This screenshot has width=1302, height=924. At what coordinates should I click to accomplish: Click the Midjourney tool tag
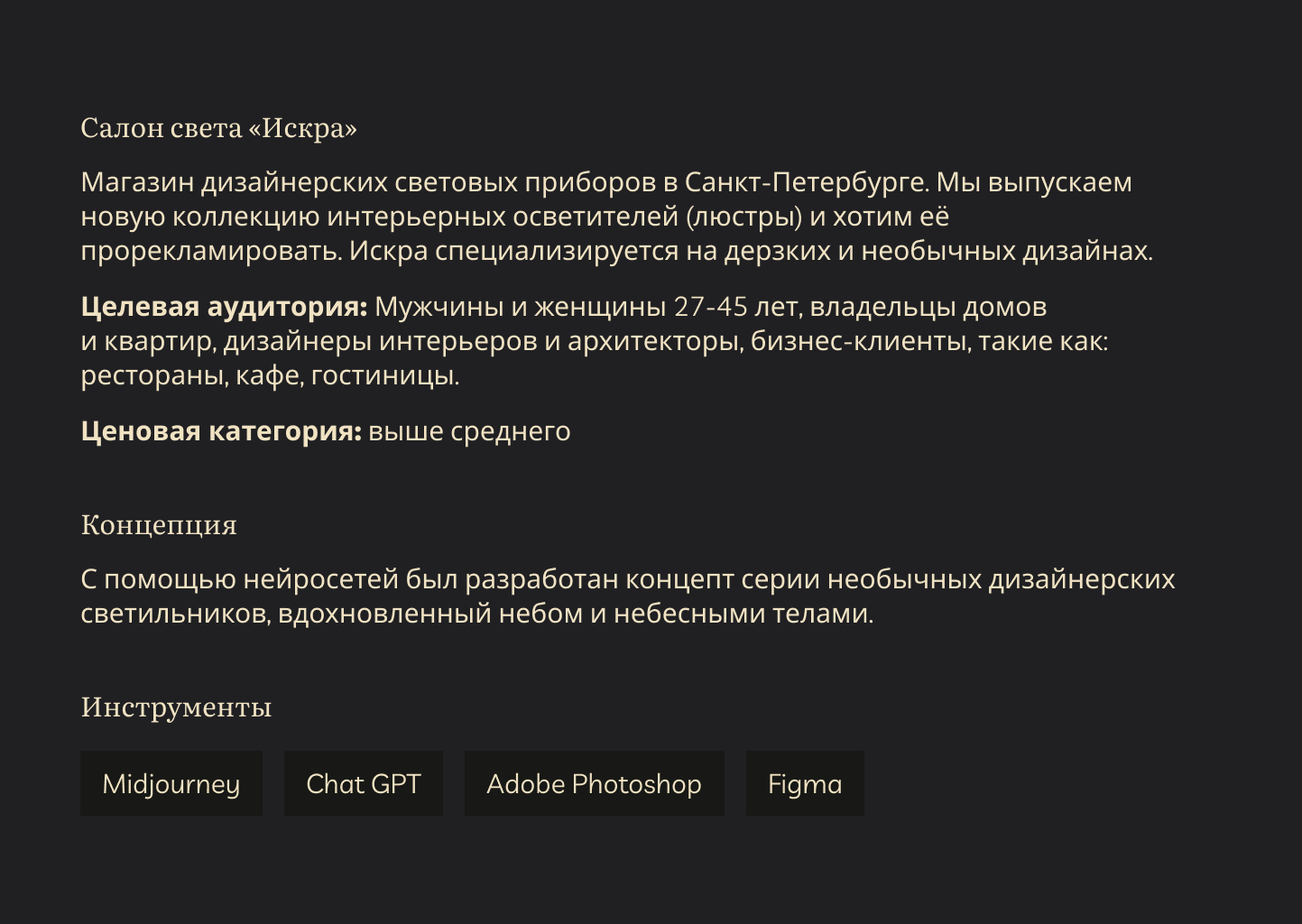171,783
